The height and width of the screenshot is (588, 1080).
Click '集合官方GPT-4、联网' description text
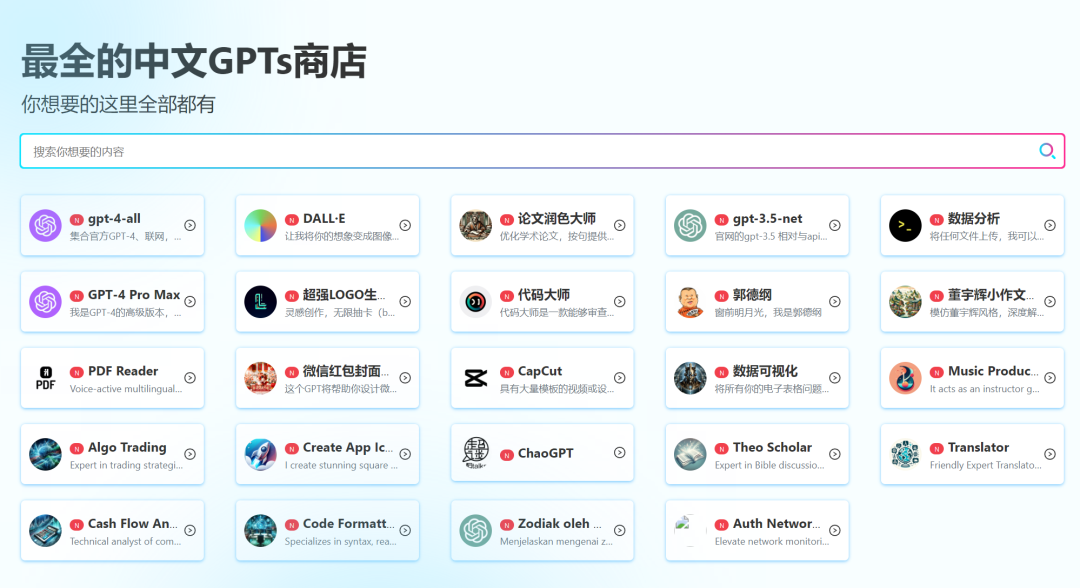pyautogui.click(x=125, y=236)
